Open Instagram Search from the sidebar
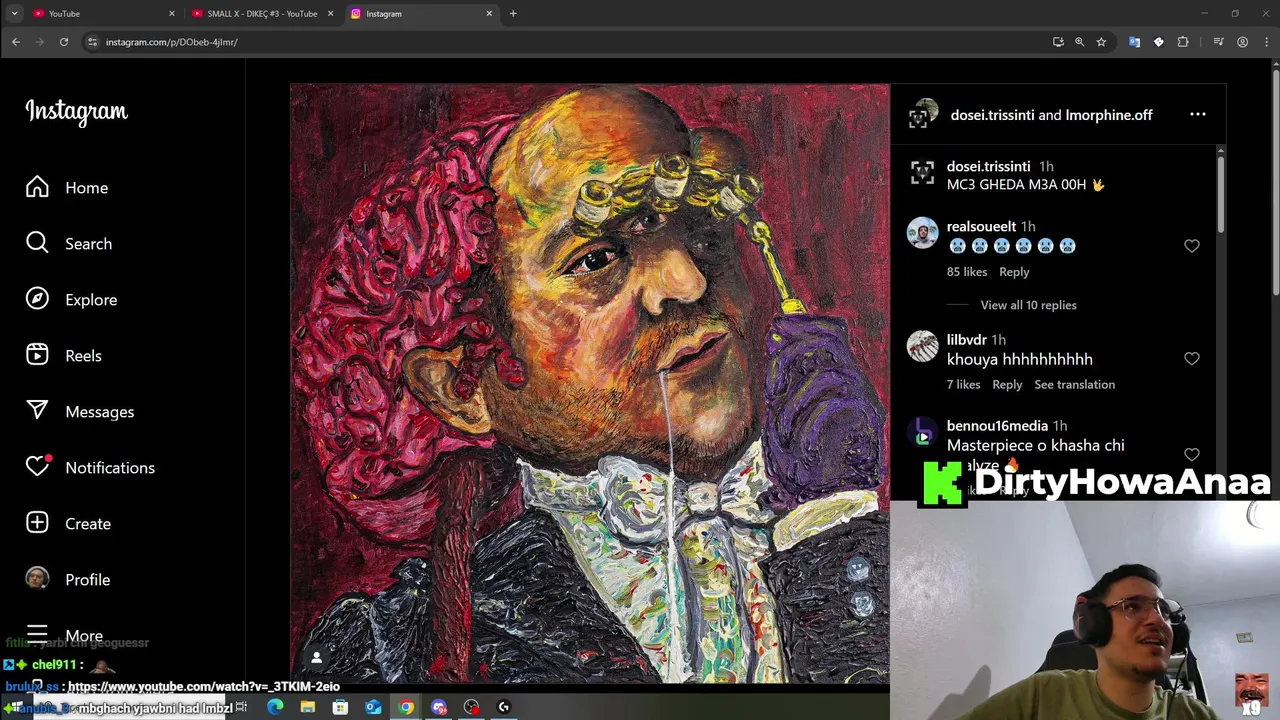Image resolution: width=1280 pixels, height=720 pixels. pos(69,244)
